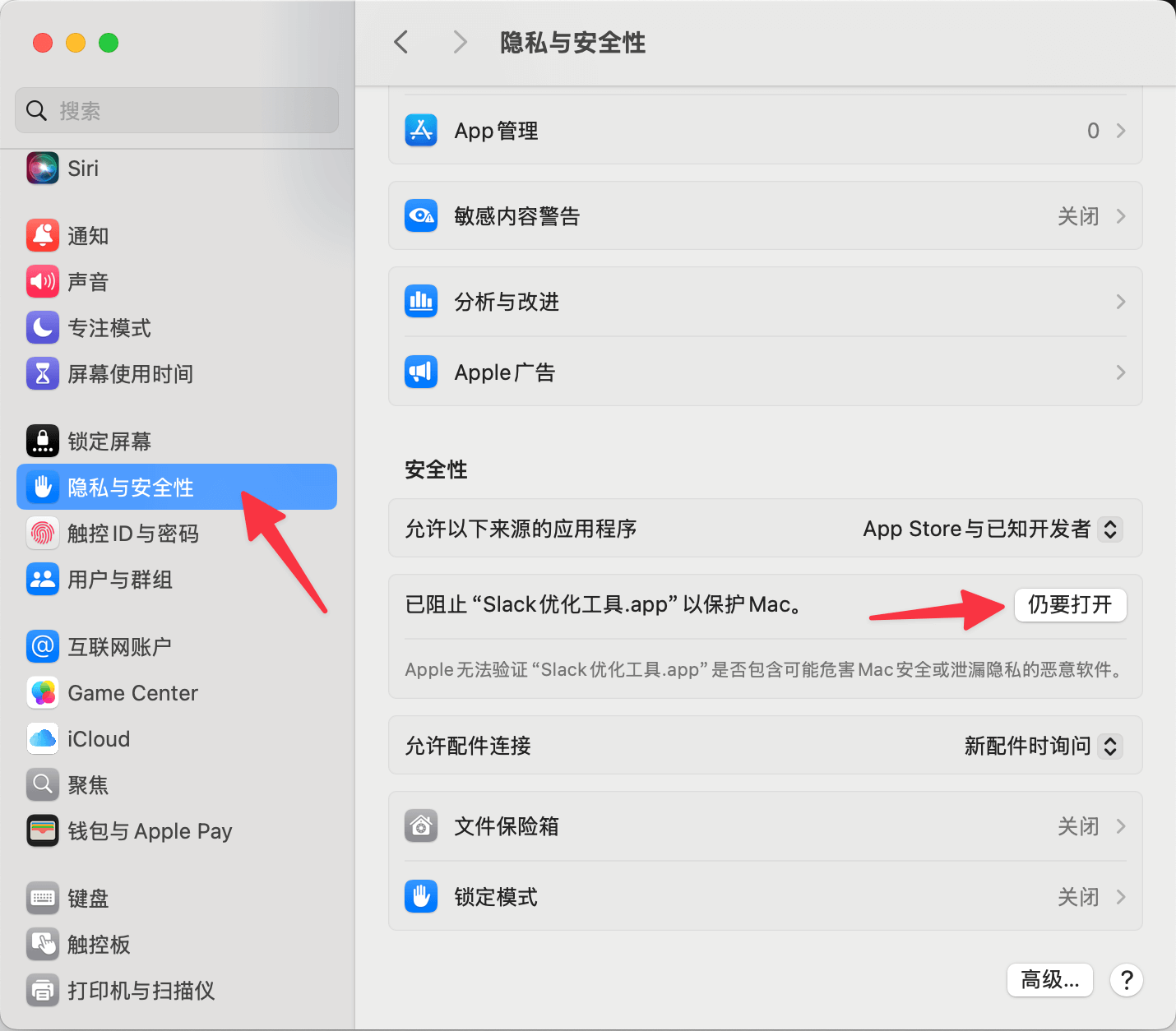Click the 高级... button
This screenshot has height=1031, width=1176.
(x=1050, y=980)
